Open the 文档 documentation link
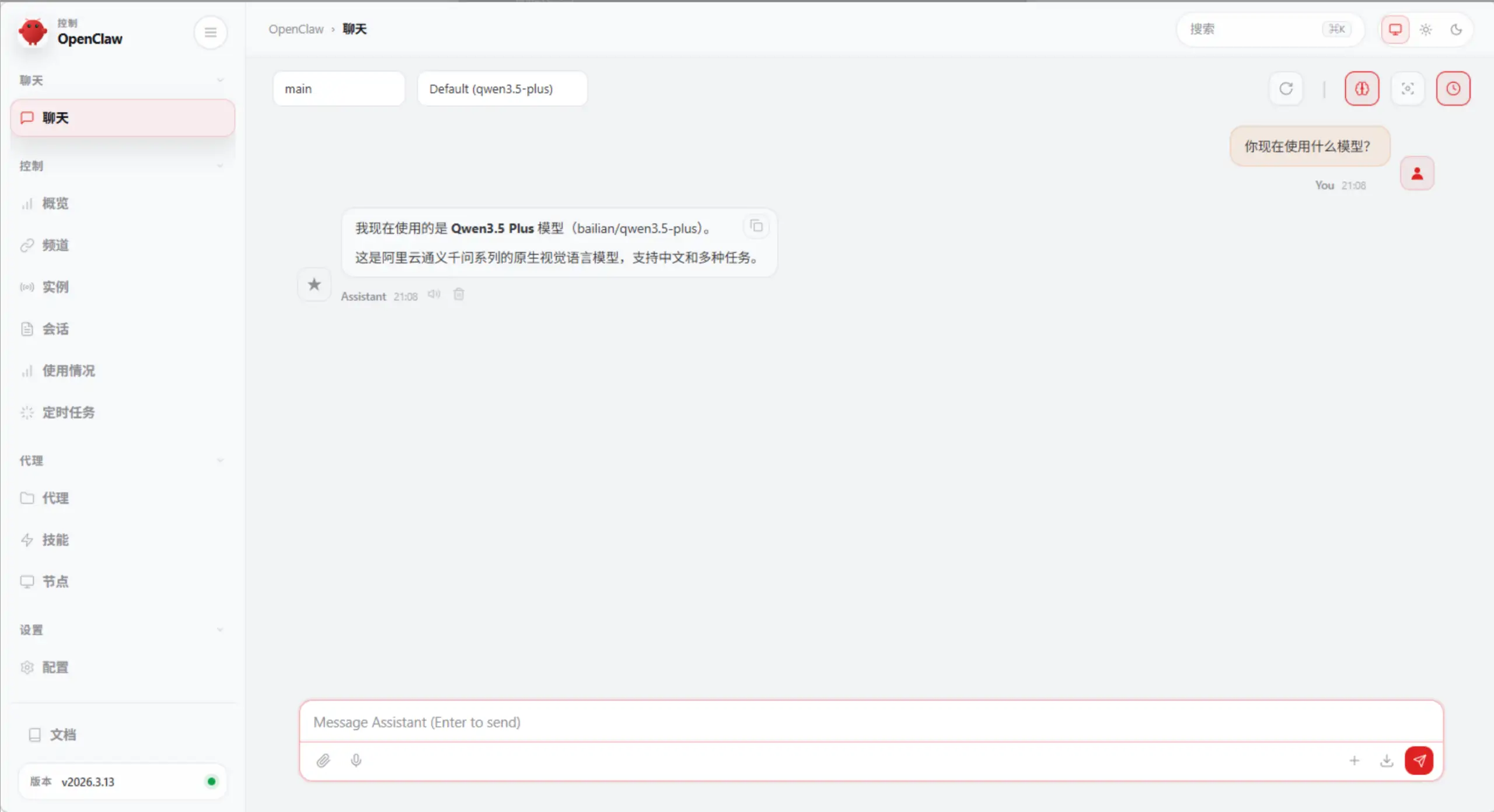The image size is (1494, 812). coord(62,734)
